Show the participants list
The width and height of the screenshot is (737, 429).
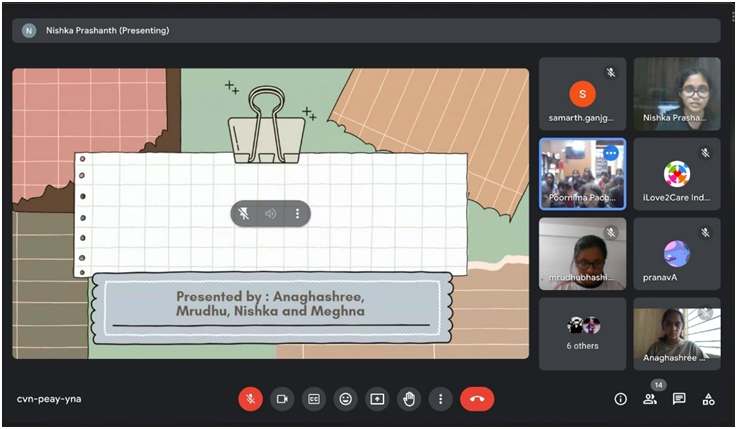pos(650,399)
